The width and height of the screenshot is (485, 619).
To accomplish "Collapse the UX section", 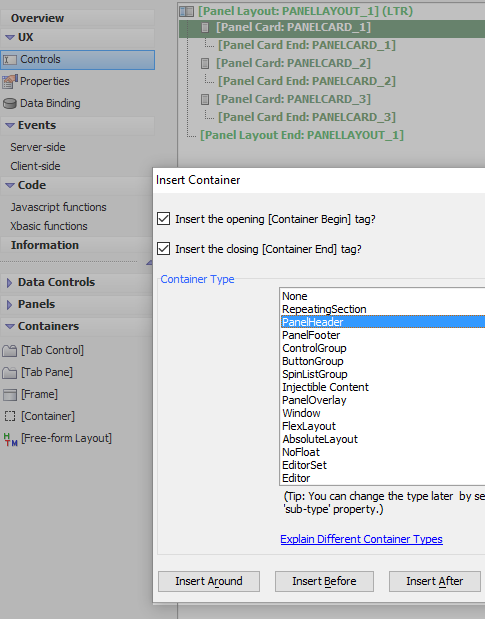I will click(10, 38).
